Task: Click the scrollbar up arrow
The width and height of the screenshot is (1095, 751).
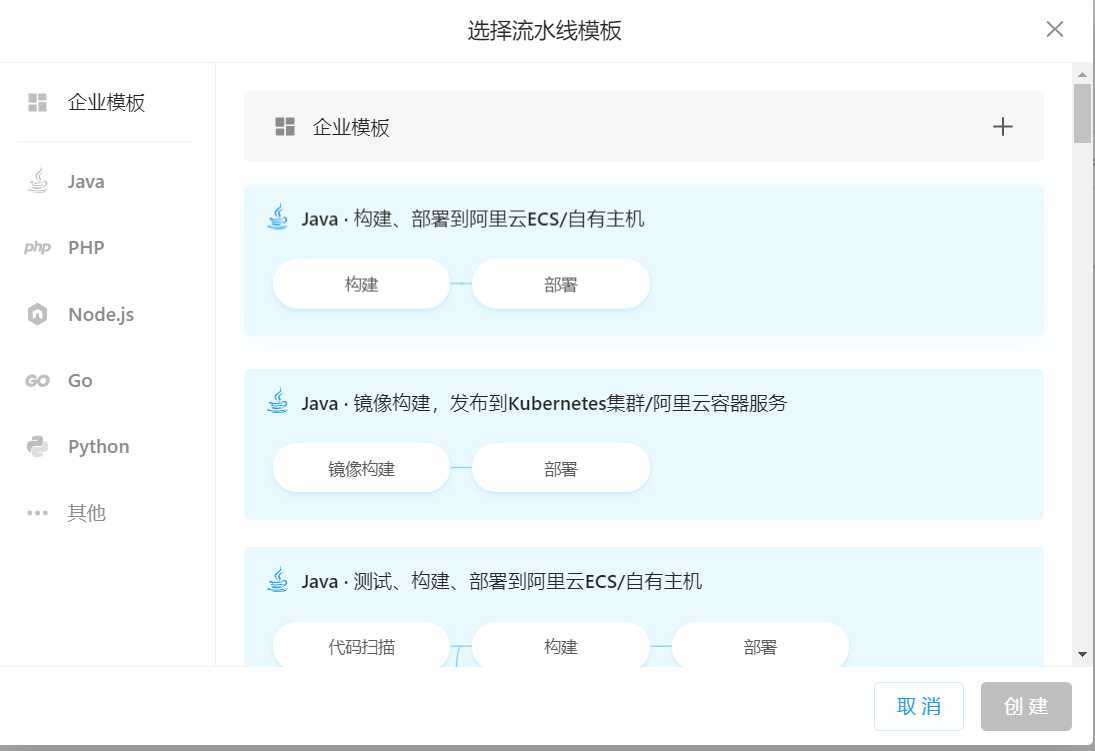Action: click(x=1082, y=73)
